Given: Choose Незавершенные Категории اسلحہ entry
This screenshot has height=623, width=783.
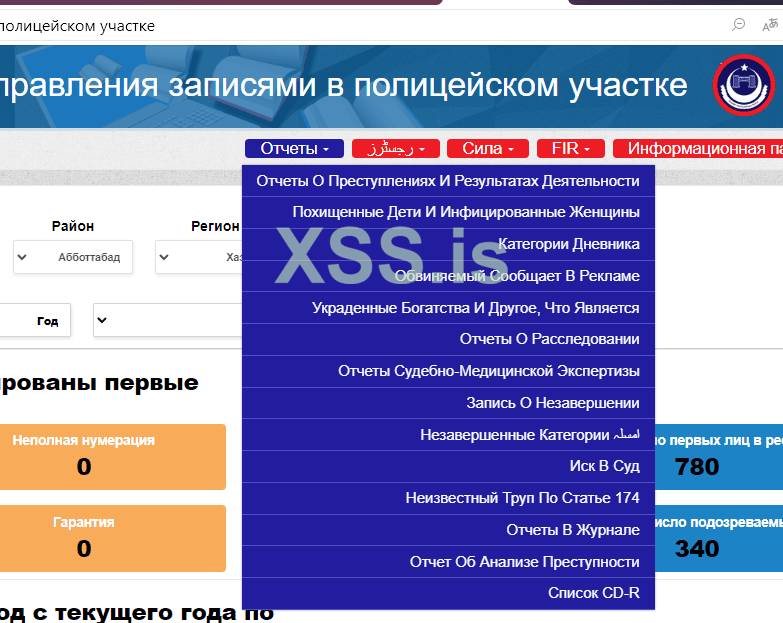Looking at the screenshot, I should tap(448, 435).
